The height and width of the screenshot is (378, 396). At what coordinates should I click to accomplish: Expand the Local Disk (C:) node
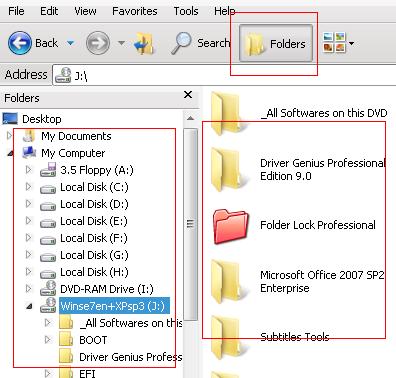click(29, 187)
